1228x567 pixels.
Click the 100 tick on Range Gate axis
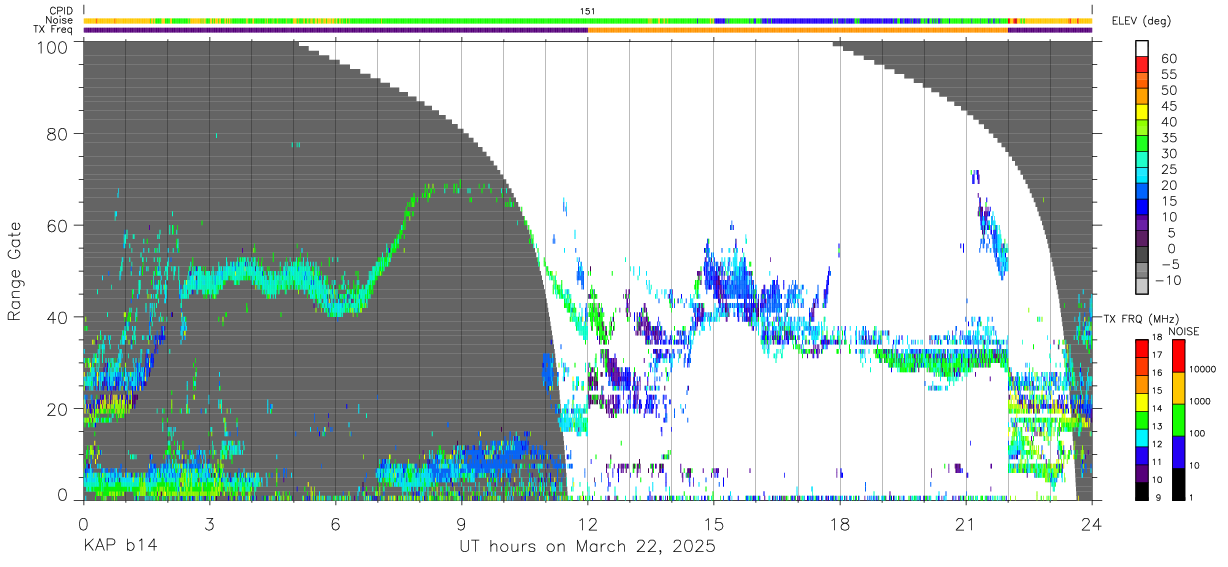[55, 46]
